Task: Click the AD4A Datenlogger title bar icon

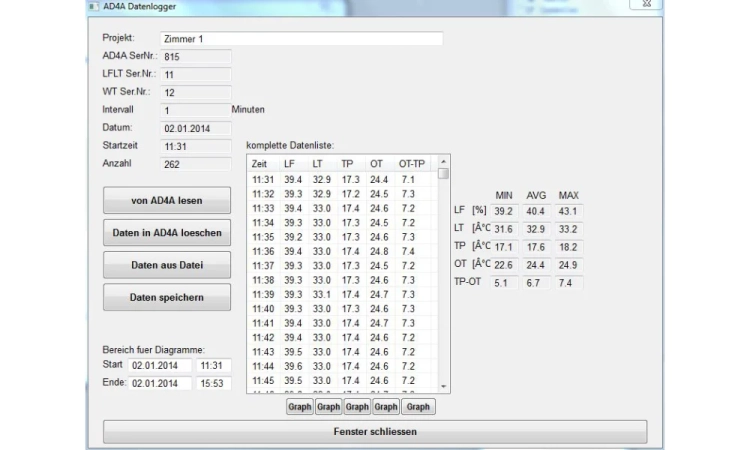Action: [93, 5]
